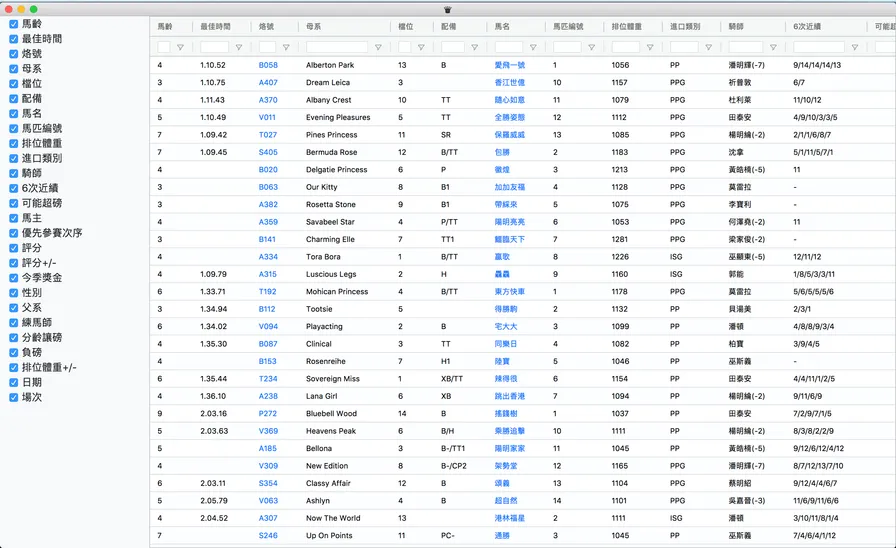Open the filter funnel for the 馬齡 column
Image resolution: width=896 pixels, height=548 pixels.
coord(181,47)
